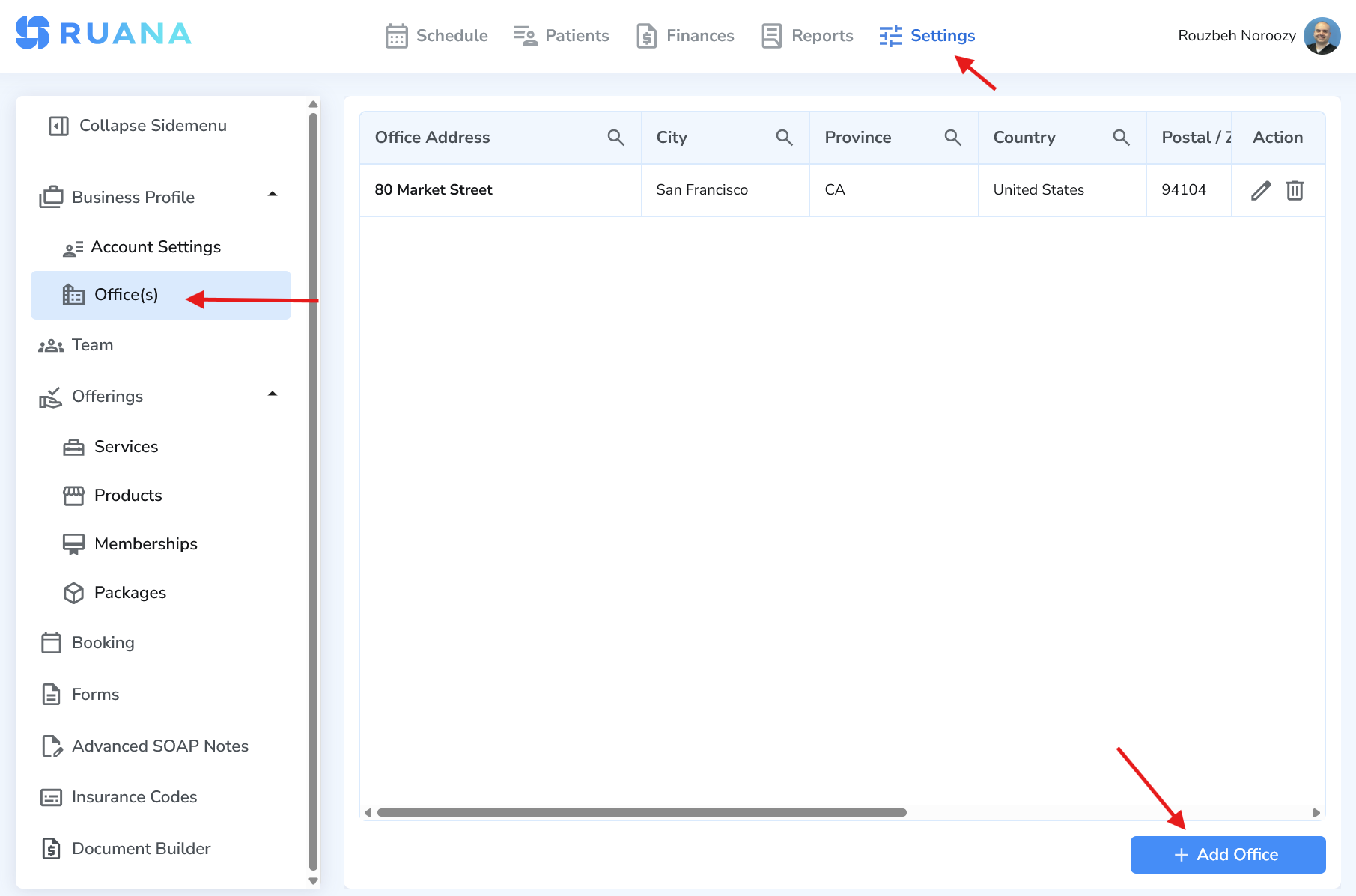Click the edit pencil for 80 Market Street
The image size is (1356, 896).
click(1261, 190)
